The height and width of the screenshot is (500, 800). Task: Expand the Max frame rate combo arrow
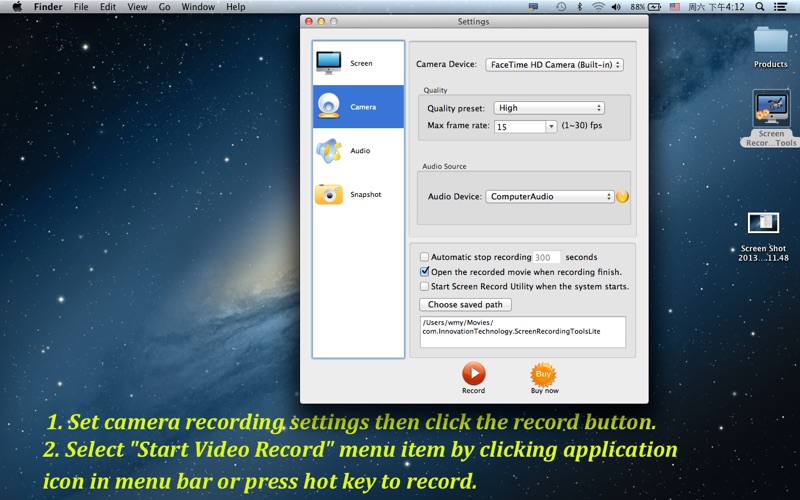[x=551, y=127]
